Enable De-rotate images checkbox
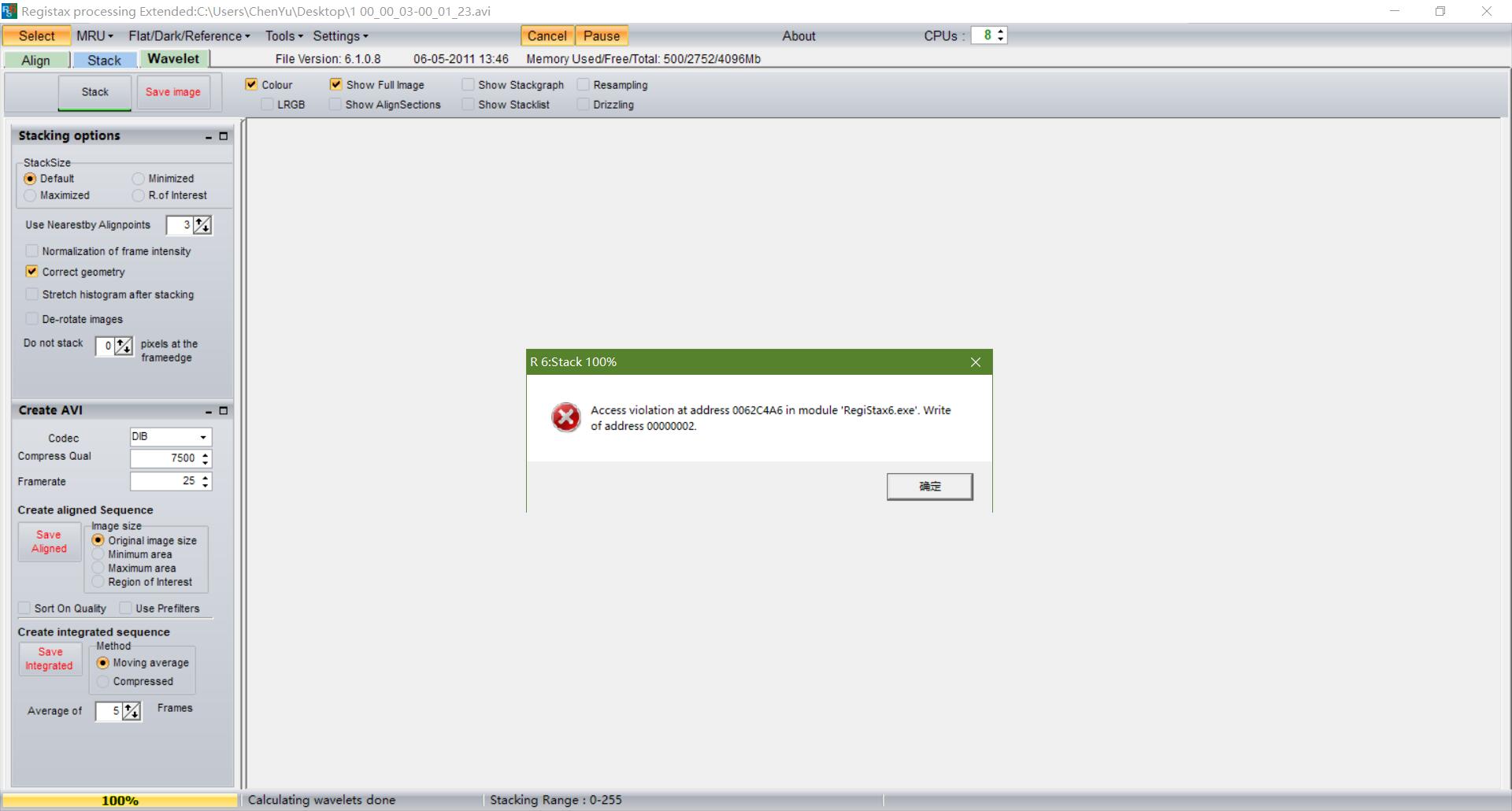1512x811 pixels. pyautogui.click(x=31, y=318)
